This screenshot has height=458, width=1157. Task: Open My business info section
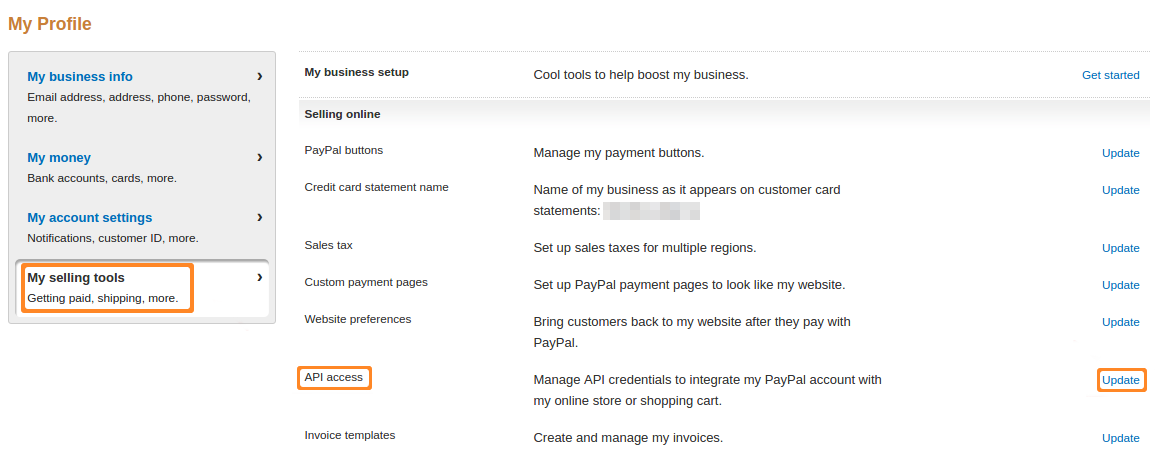point(80,77)
